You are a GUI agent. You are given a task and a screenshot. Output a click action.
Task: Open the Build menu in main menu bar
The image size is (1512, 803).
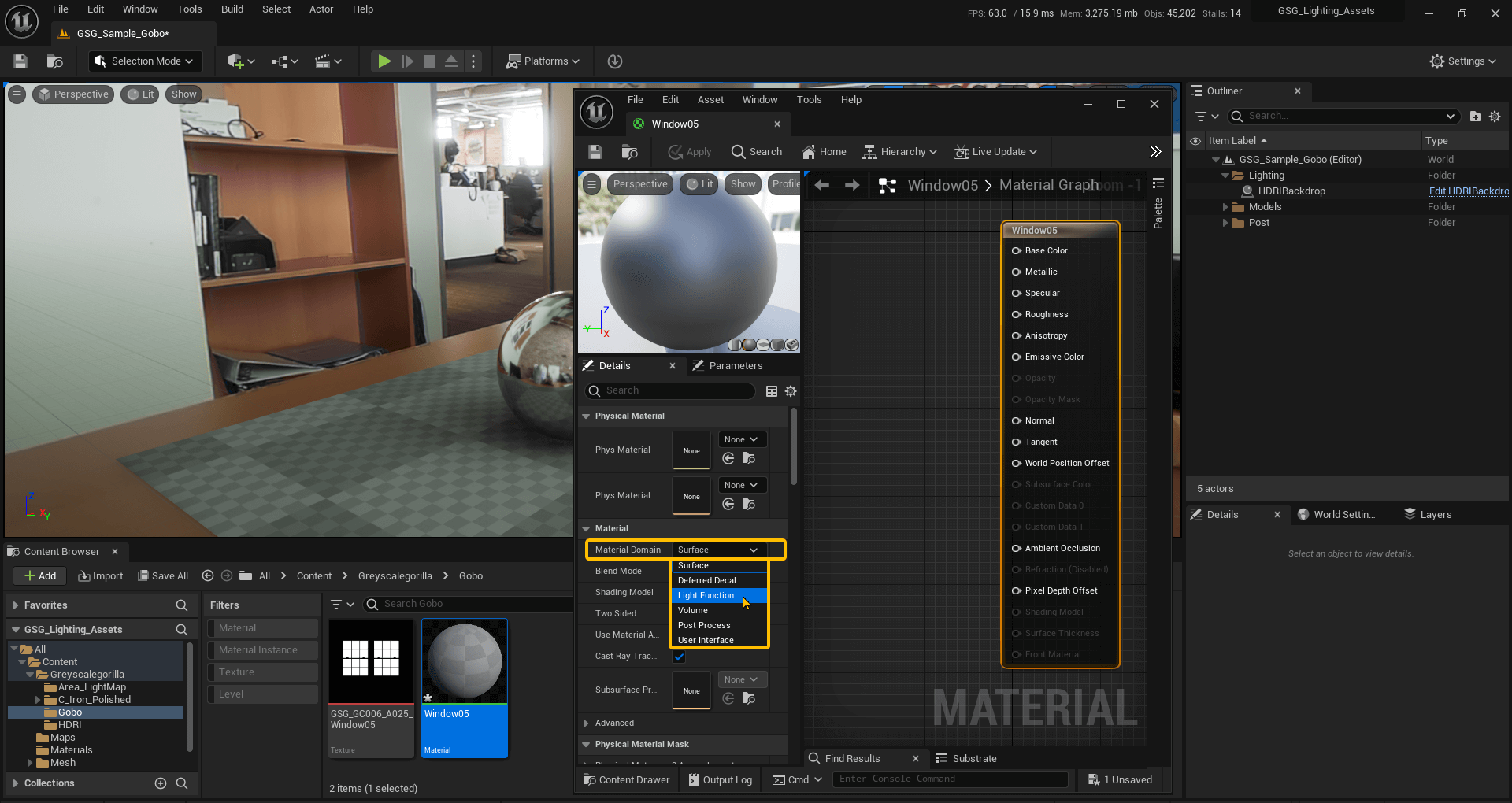click(232, 9)
